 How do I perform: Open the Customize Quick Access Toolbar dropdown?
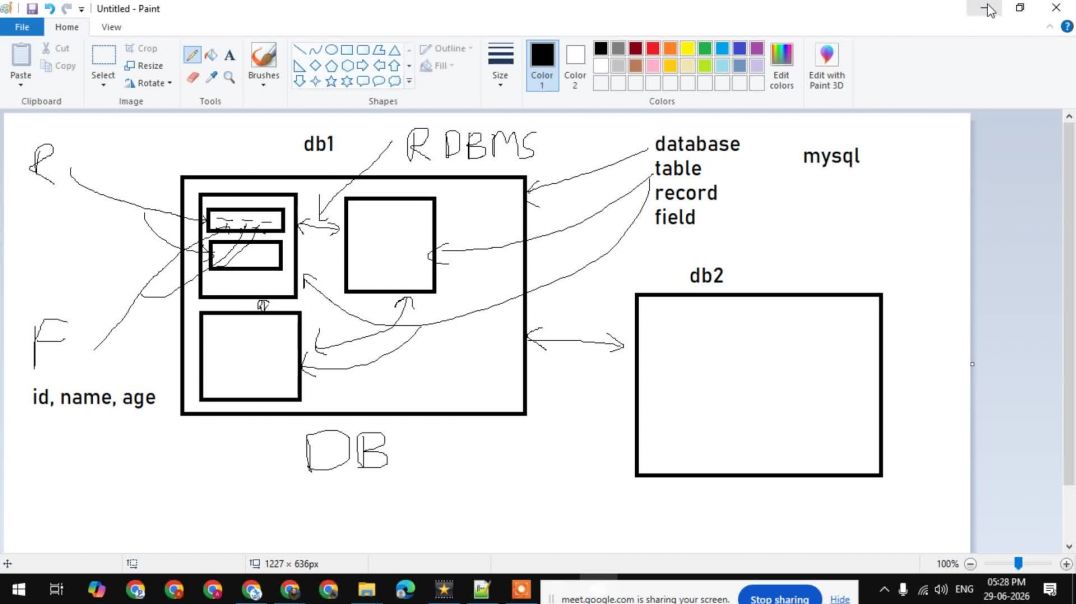click(82, 10)
